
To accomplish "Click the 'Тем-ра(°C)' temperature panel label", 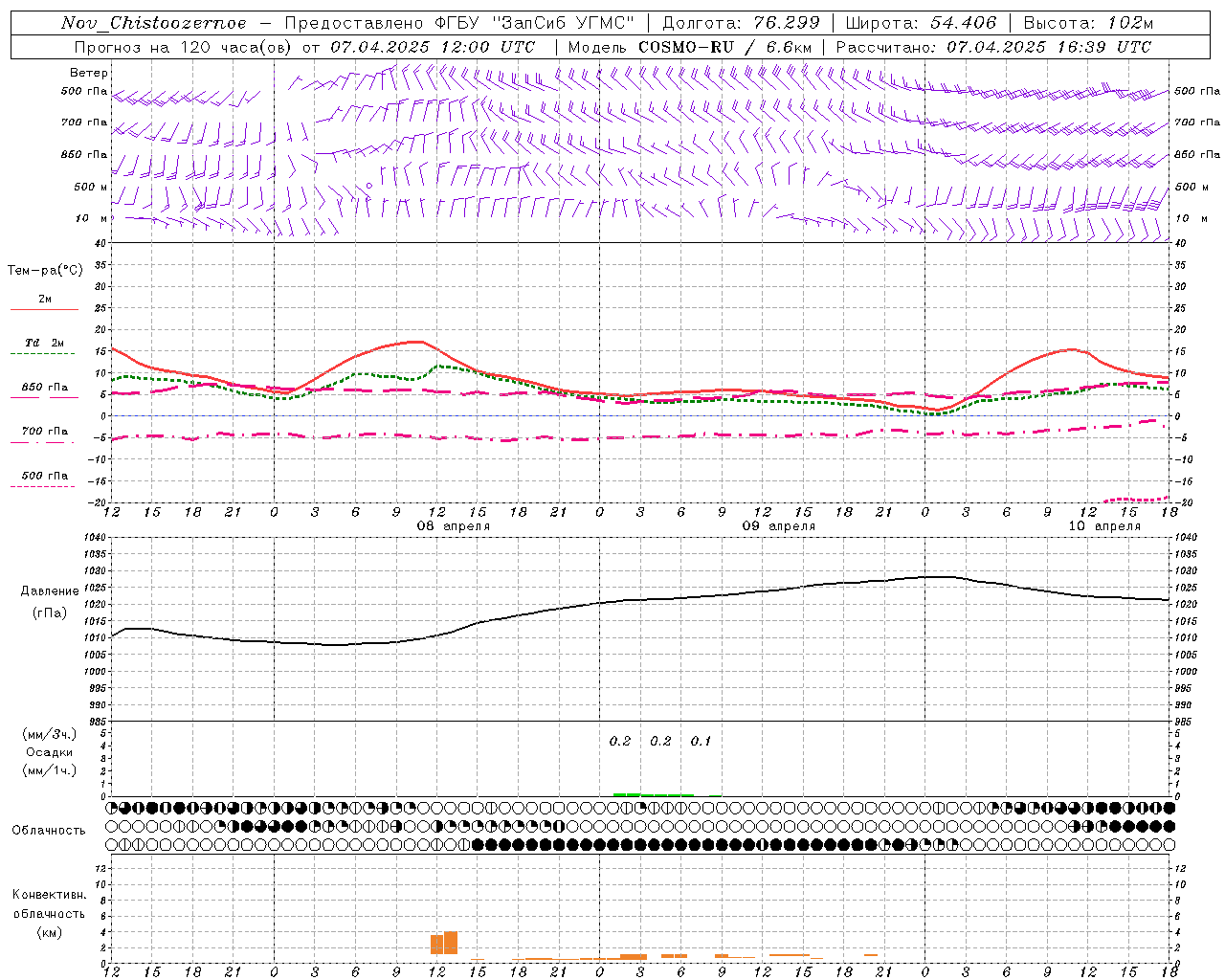I will 45,271.
